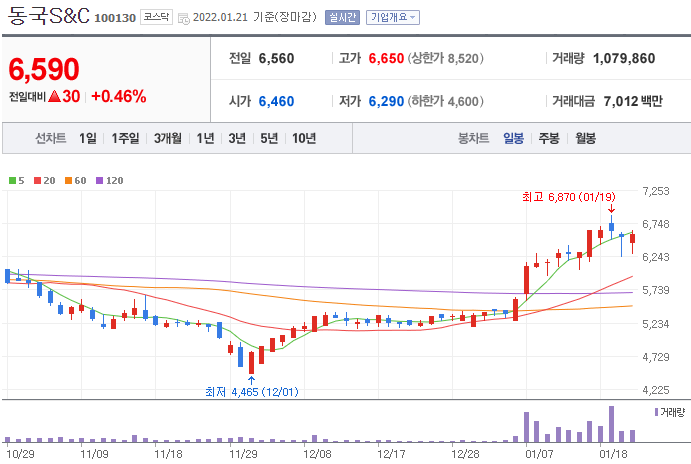This screenshot has width=691, height=464.
Task: Switch to the 3개월 line chart
Action: click(x=167, y=138)
